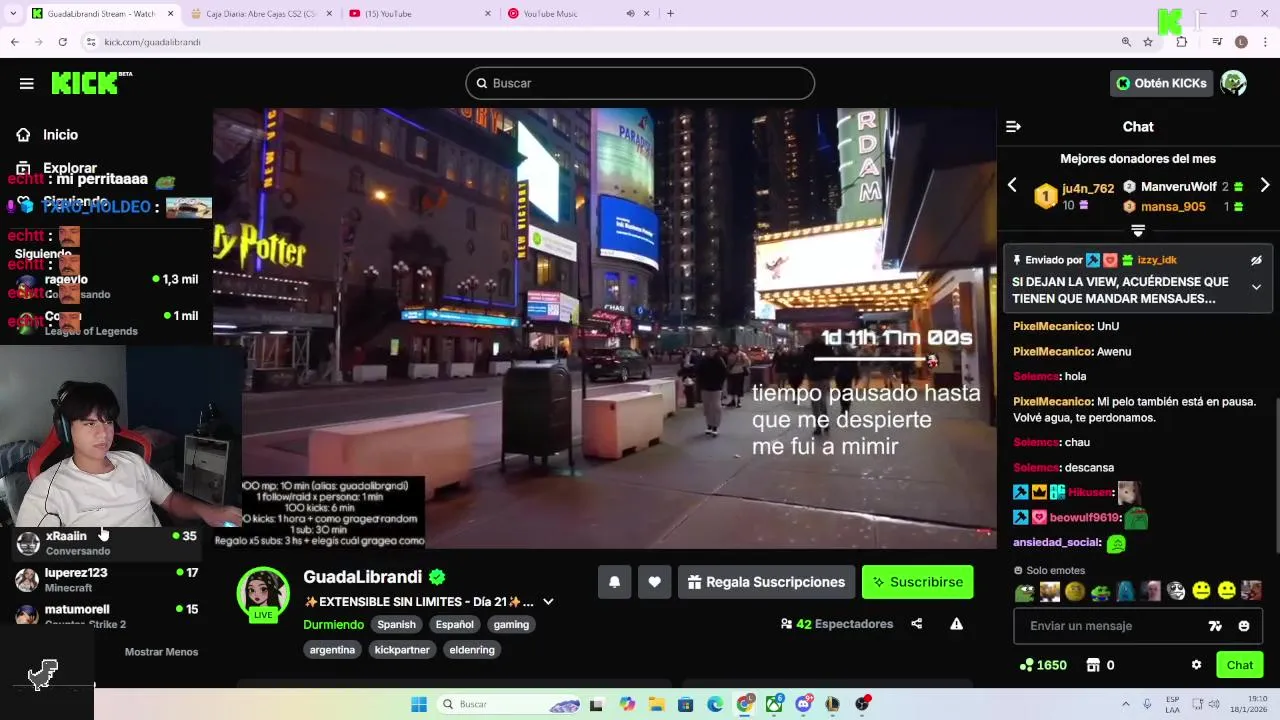Reload the page
Viewport: 1280px width, 720px height.
(62, 42)
